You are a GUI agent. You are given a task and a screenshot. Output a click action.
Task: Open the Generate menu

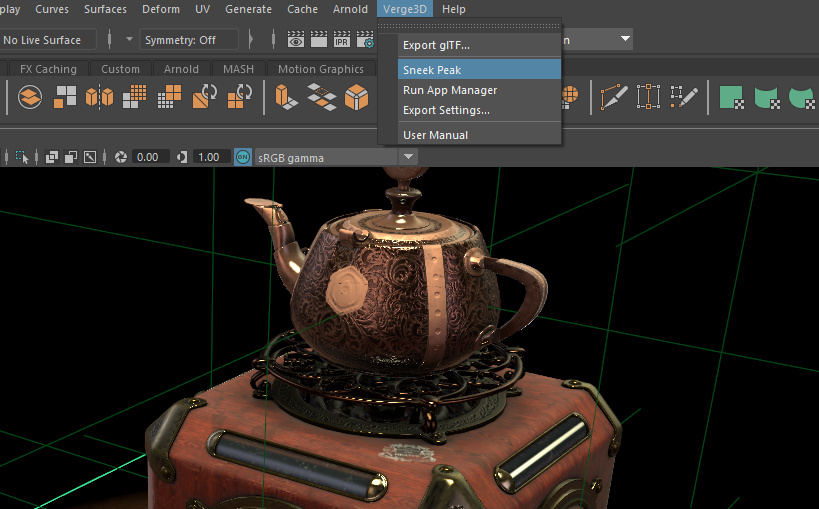pyautogui.click(x=248, y=9)
